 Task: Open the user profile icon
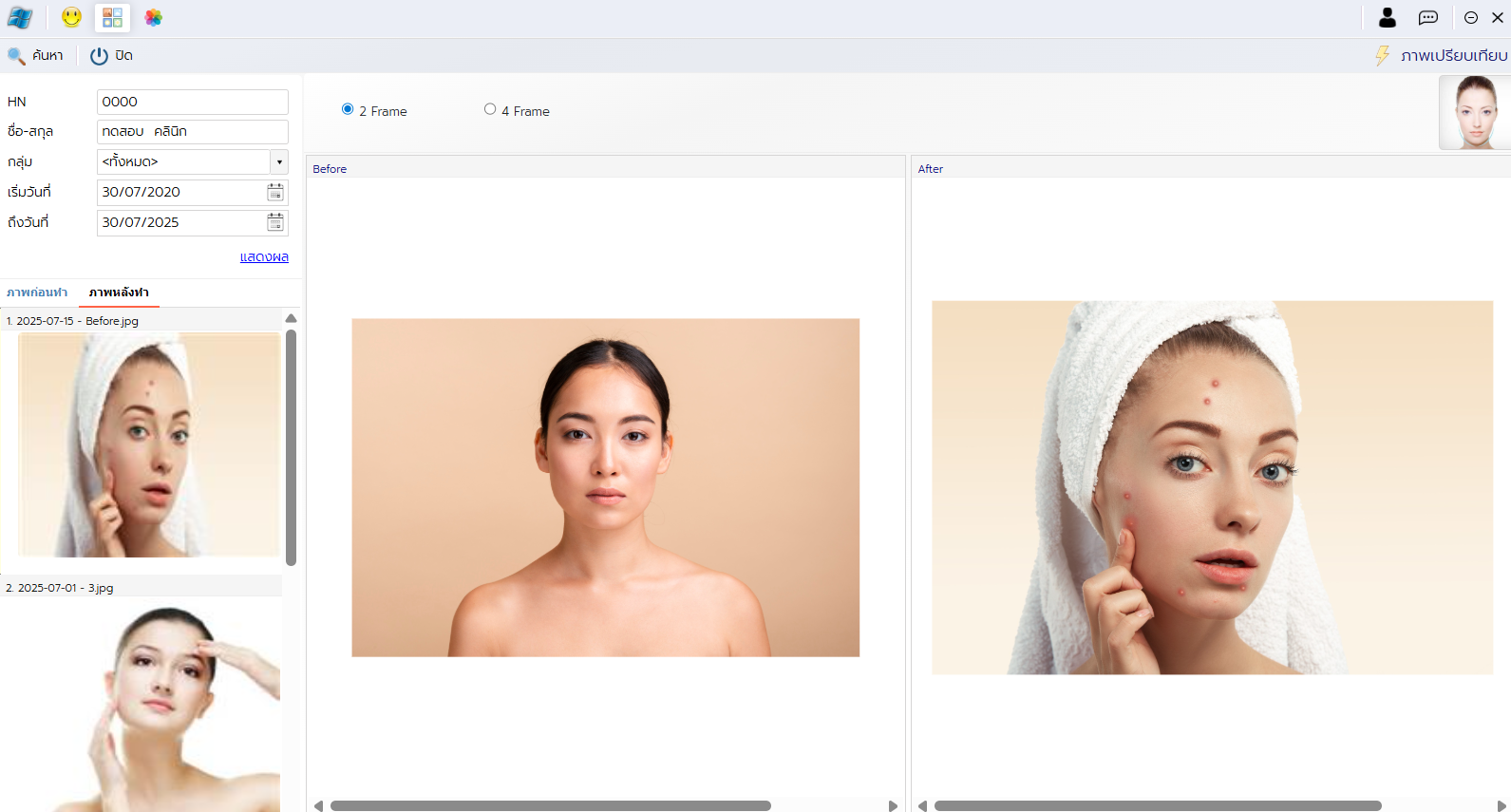1387,17
